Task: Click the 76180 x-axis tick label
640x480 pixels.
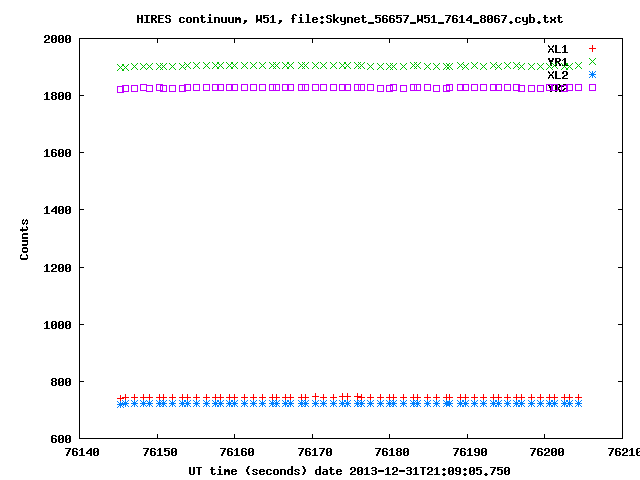Action: point(392,452)
